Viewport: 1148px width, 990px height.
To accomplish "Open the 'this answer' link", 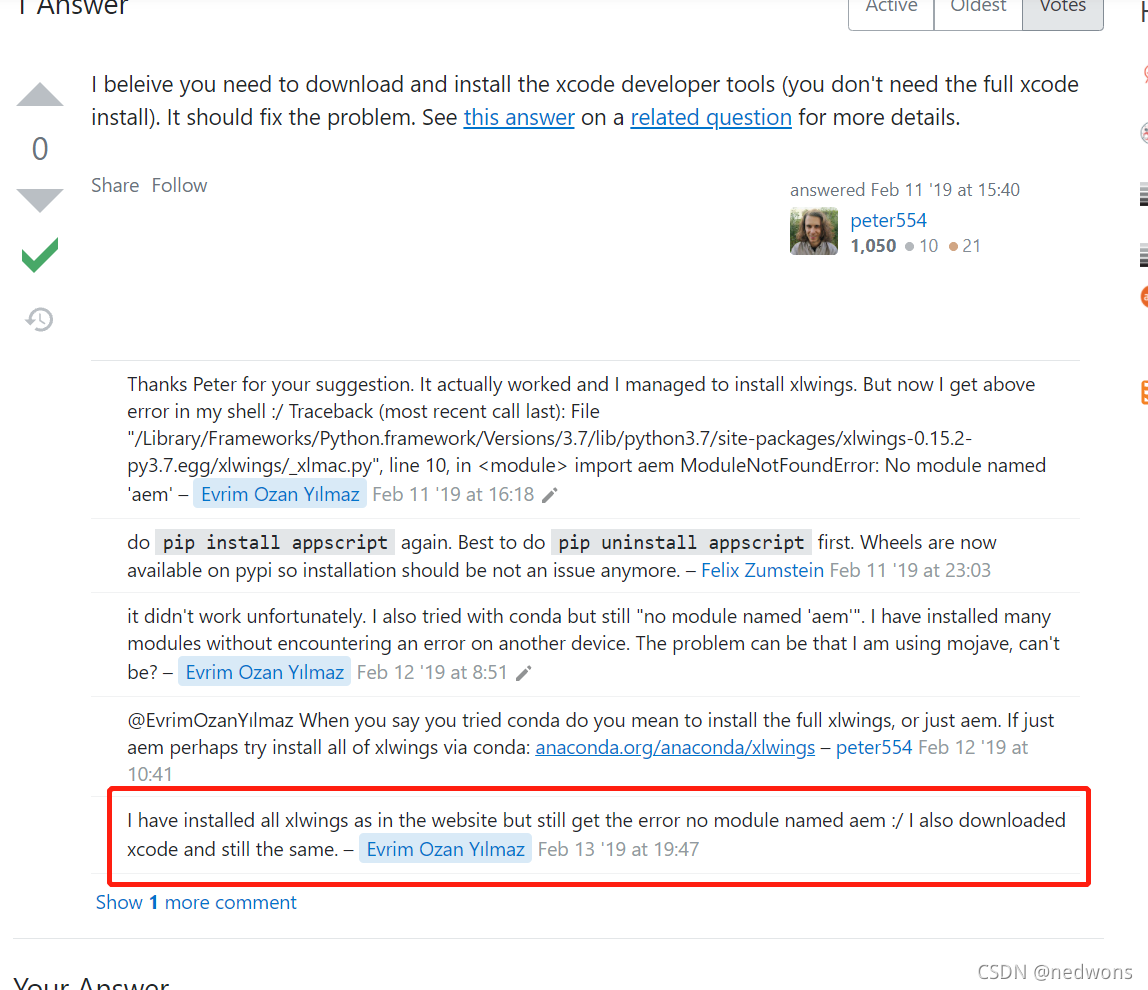I will pyautogui.click(x=519, y=117).
